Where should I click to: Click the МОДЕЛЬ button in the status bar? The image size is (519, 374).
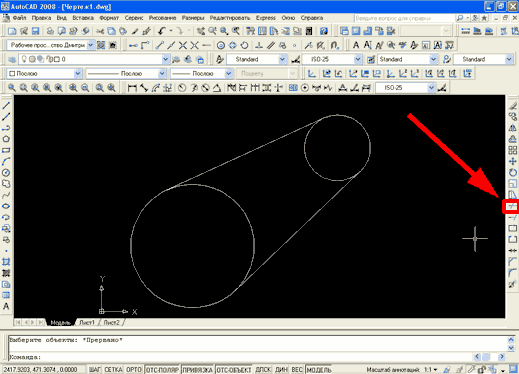319,370
